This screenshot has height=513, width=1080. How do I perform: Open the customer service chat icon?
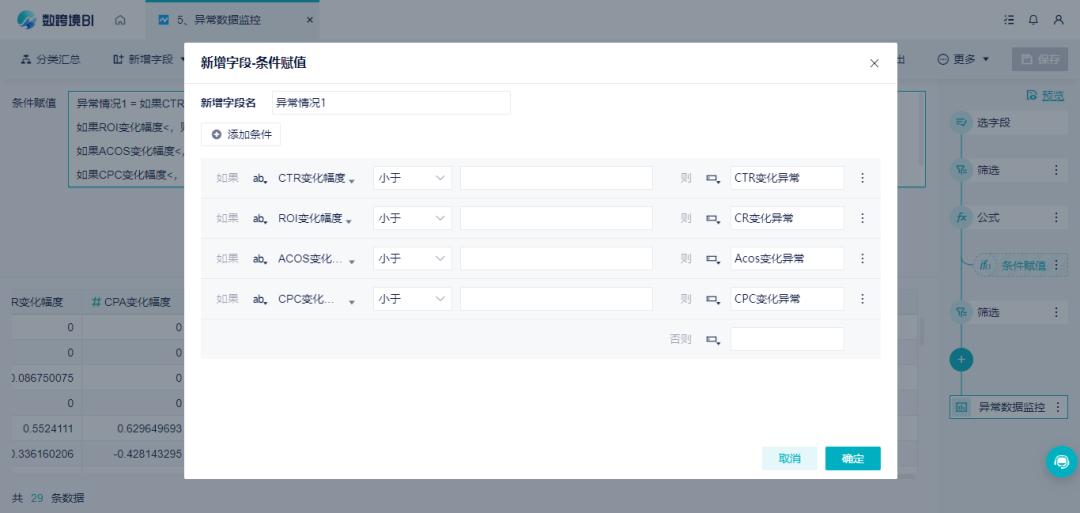point(1061,461)
